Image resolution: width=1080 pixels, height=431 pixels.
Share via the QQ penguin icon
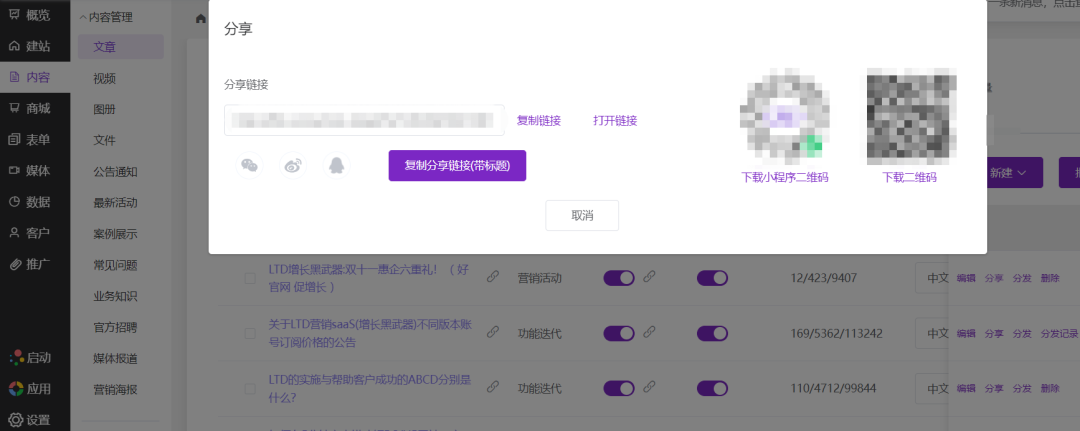336,166
